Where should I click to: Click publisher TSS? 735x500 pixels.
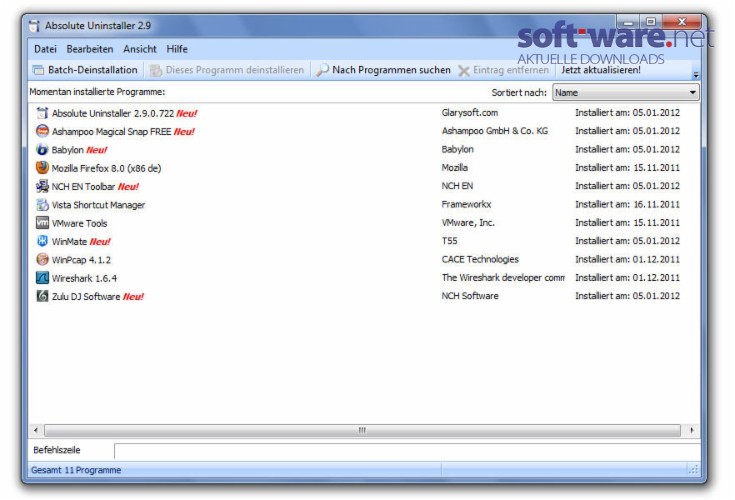[x=449, y=241]
